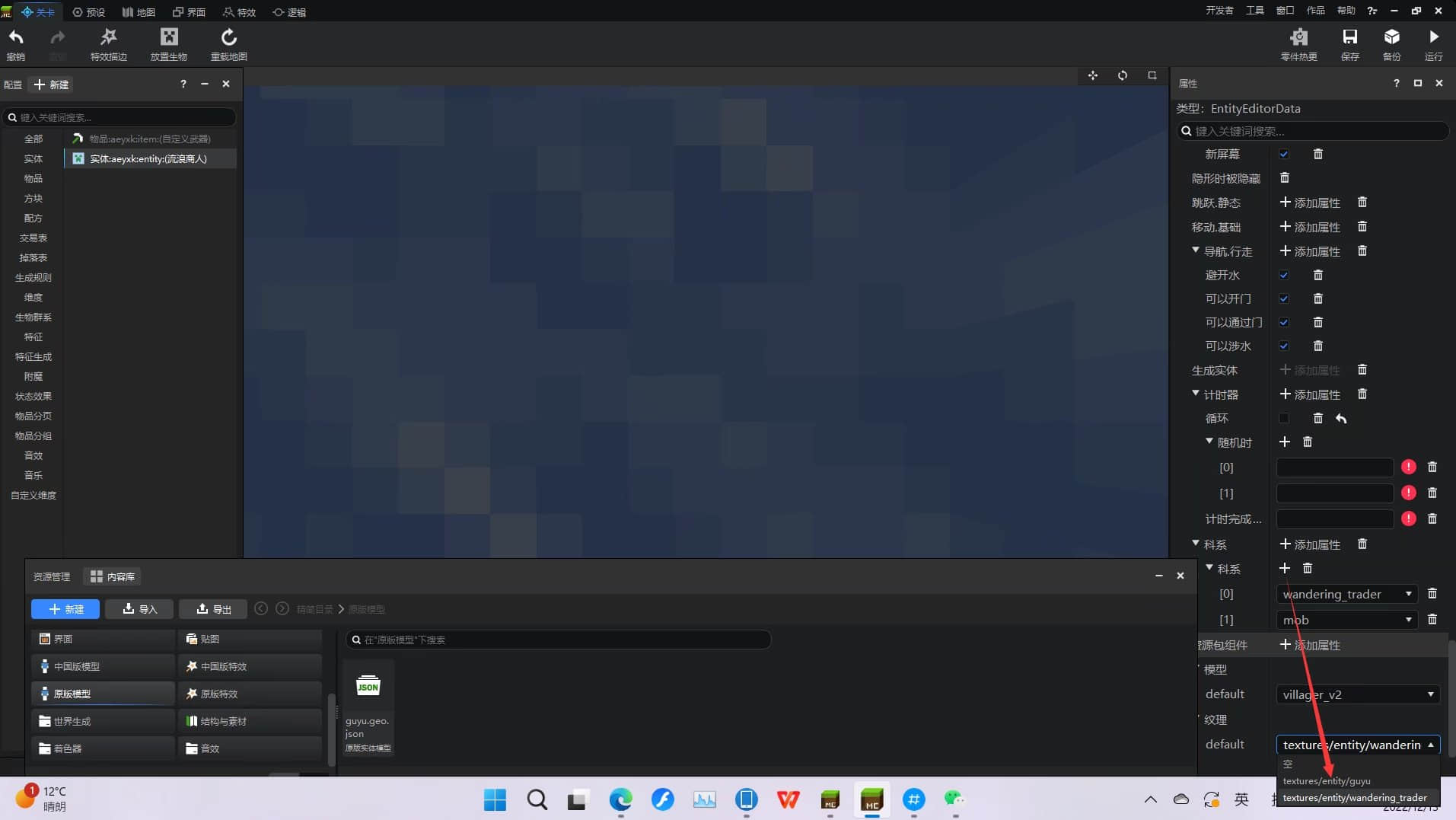The image size is (1456, 820).
Task: Select textures/entity/wandering_trader option
Action: (x=1355, y=798)
